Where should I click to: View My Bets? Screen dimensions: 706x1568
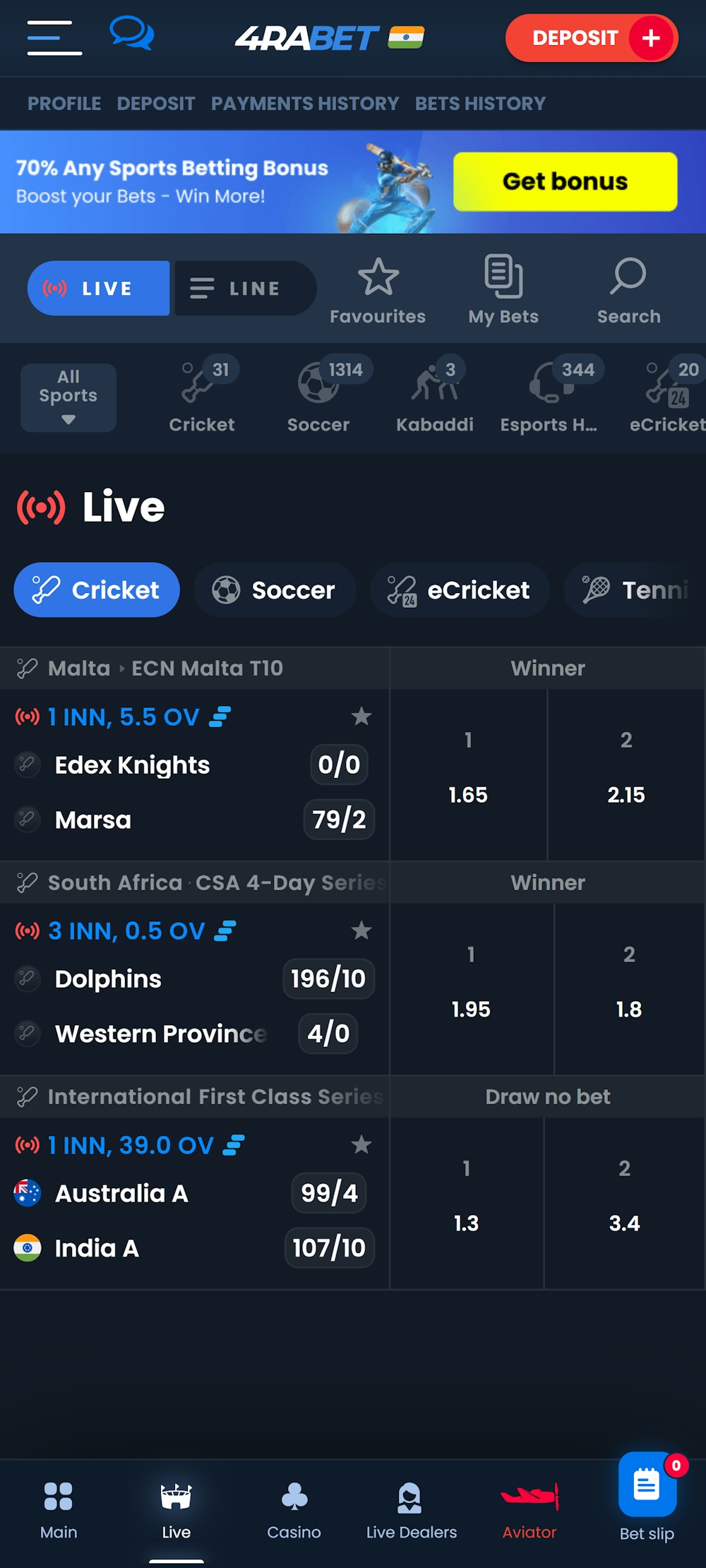point(503,288)
